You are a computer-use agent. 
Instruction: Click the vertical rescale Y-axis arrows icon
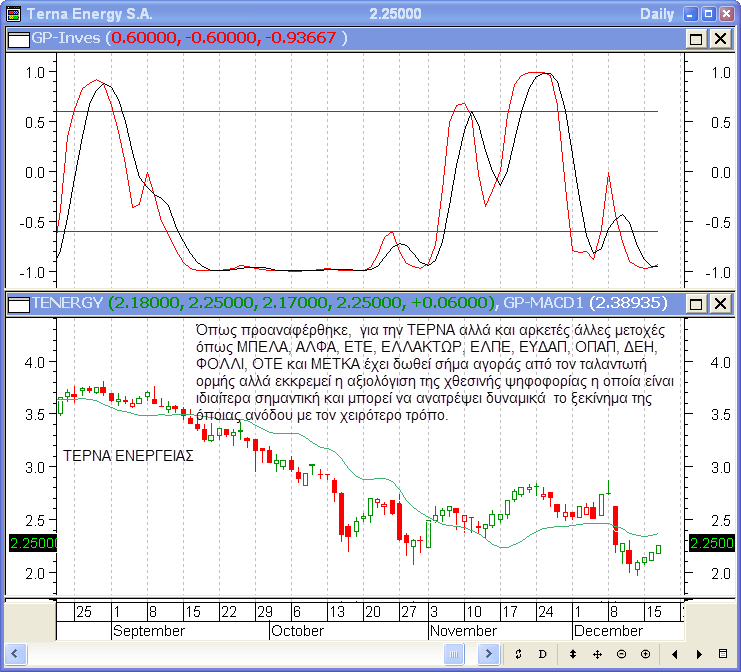[573, 654]
